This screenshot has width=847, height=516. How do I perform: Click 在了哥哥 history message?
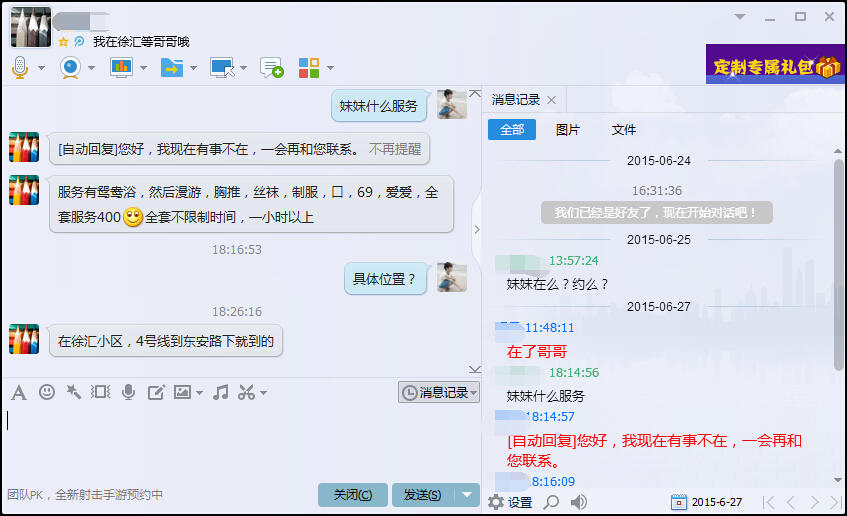pyautogui.click(x=537, y=352)
